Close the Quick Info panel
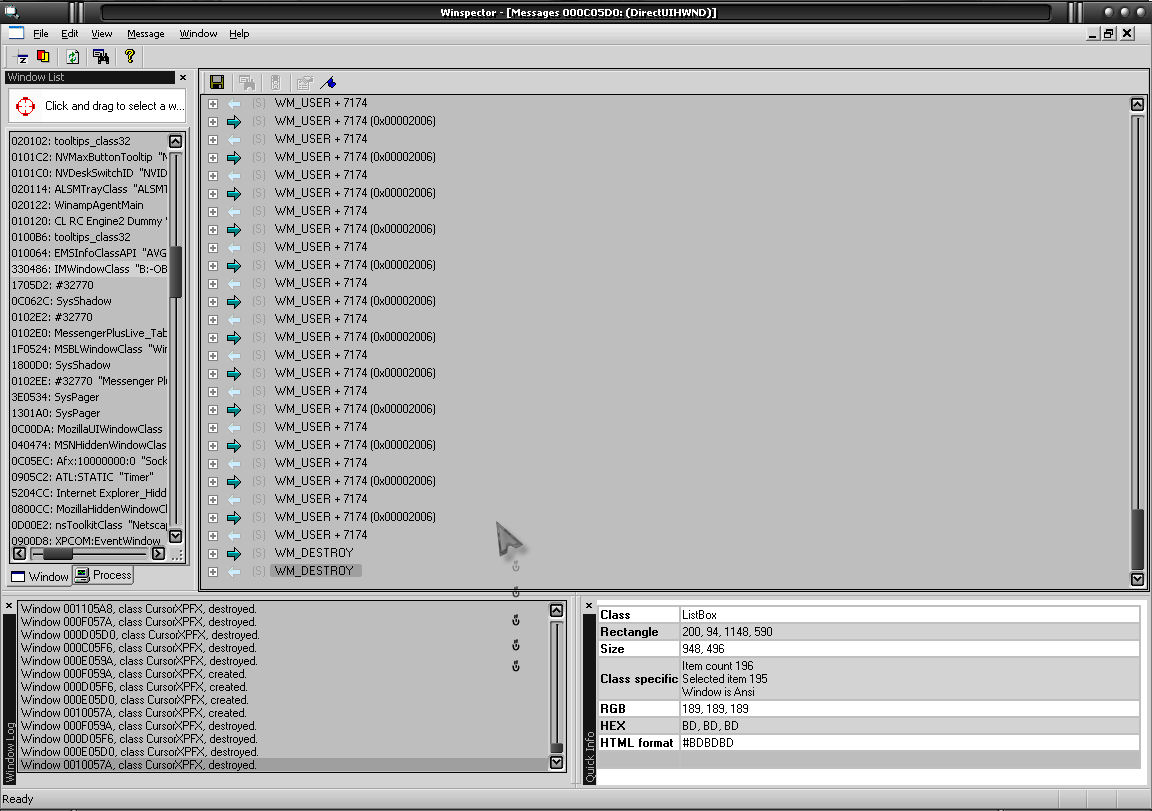Viewport: 1152px width, 811px height. [x=589, y=605]
